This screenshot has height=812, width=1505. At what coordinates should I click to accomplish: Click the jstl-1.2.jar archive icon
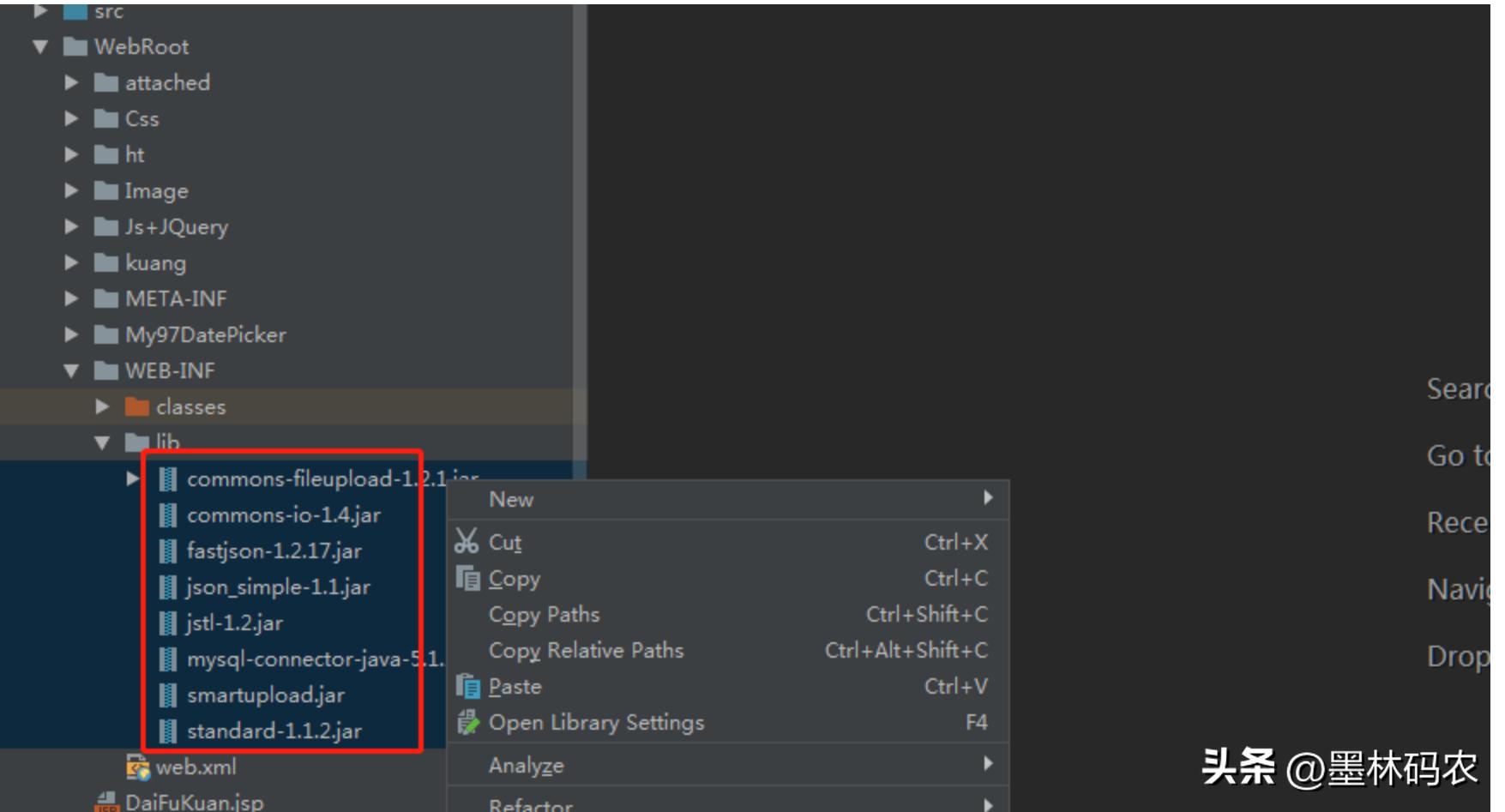click(169, 623)
